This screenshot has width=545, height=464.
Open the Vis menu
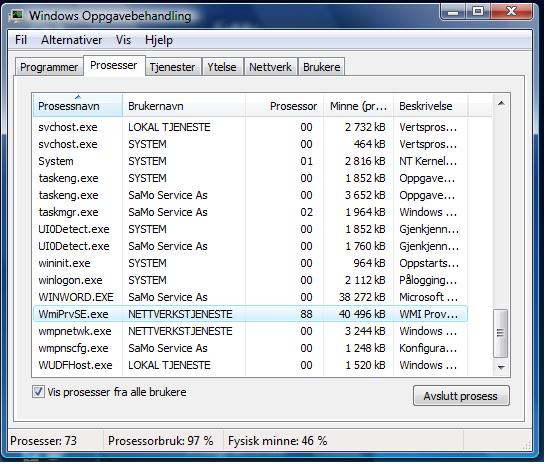point(123,40)
